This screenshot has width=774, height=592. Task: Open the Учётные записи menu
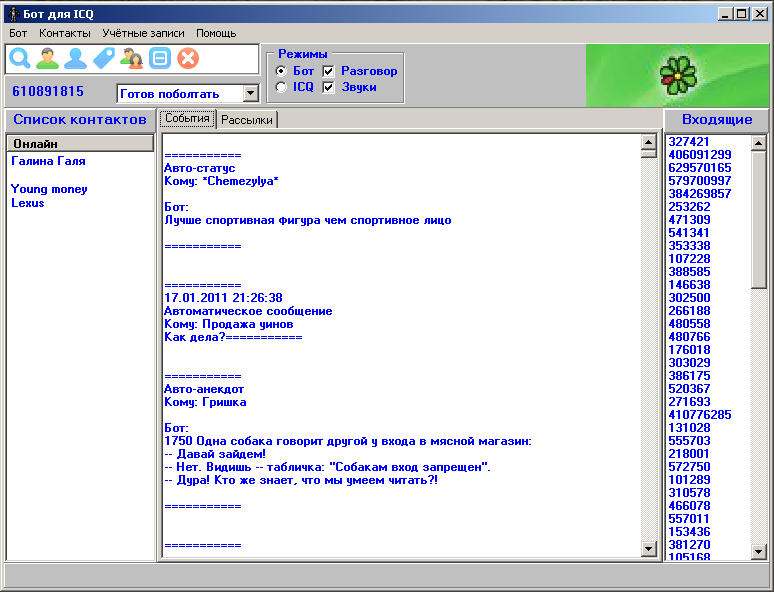coord(143,33)
